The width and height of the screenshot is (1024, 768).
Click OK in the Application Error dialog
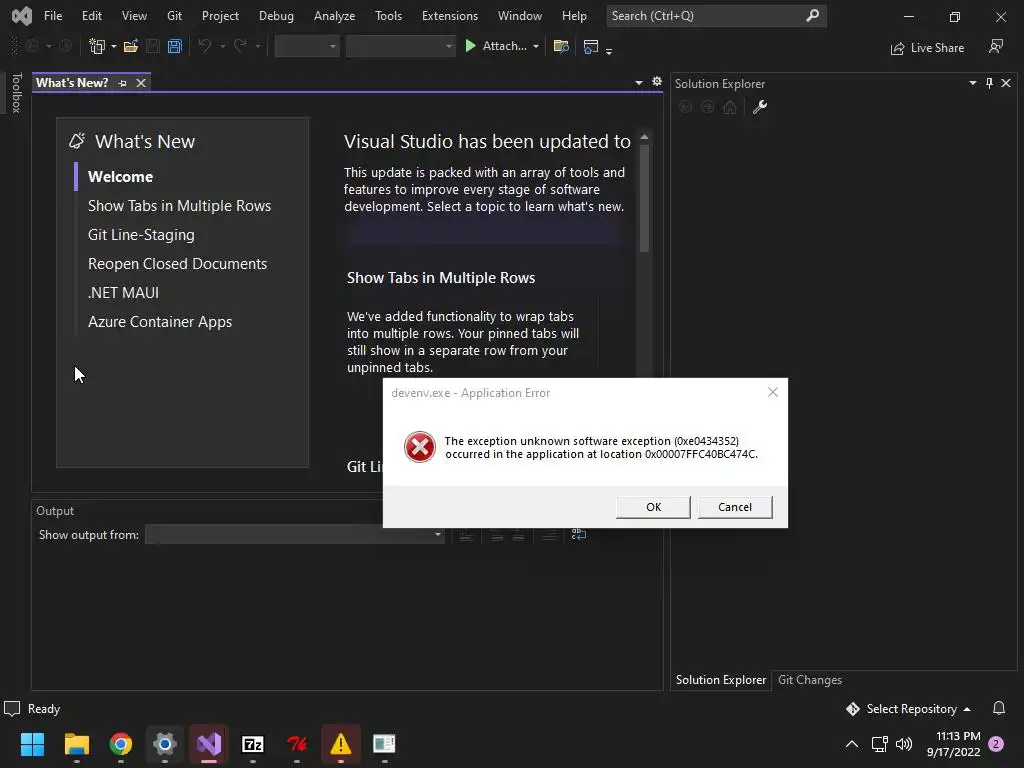653,507
